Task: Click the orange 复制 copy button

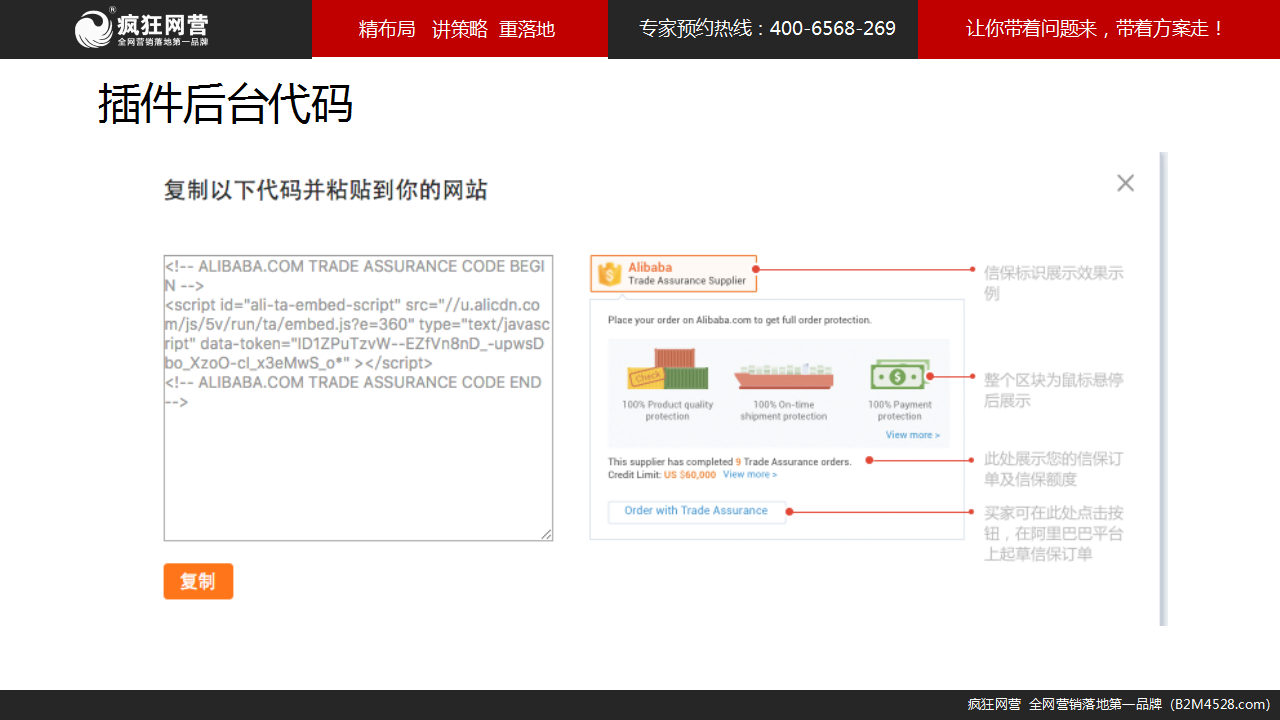Action: (198, 581)
